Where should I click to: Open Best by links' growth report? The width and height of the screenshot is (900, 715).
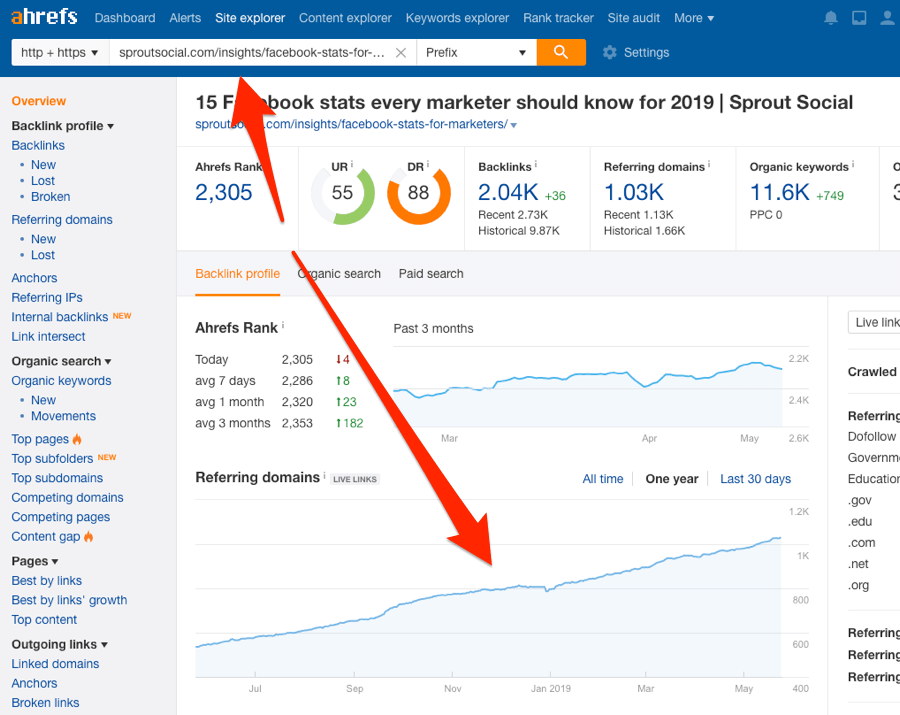68,600
